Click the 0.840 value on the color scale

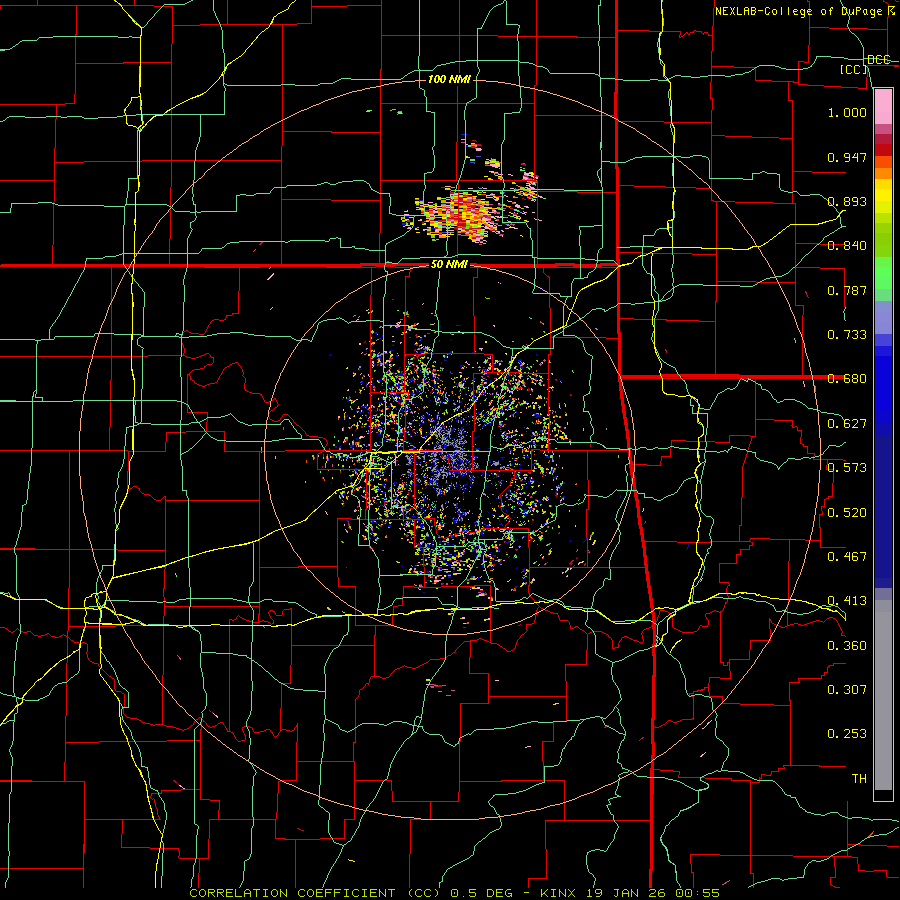tap(847, 246)
